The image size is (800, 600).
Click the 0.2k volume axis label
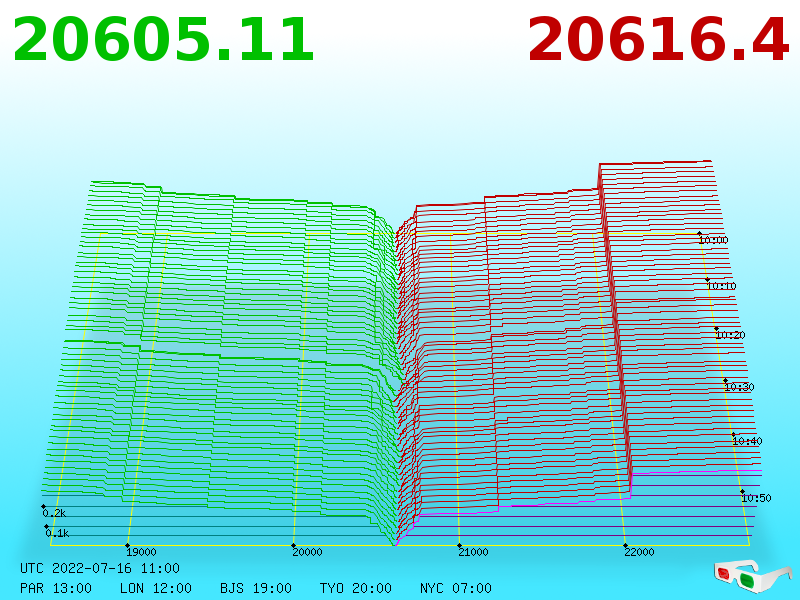pos(54,513)
